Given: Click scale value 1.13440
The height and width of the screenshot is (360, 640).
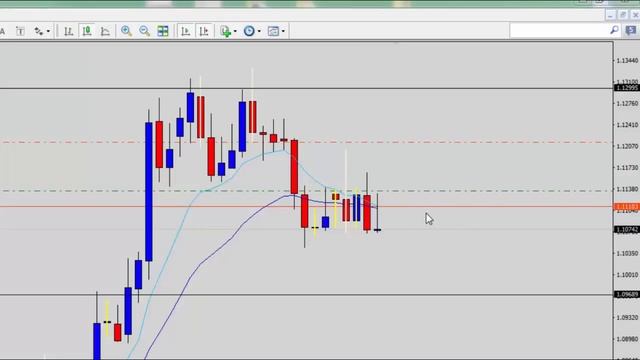Looking at the screenshot, I should click(x=627, y=60).
